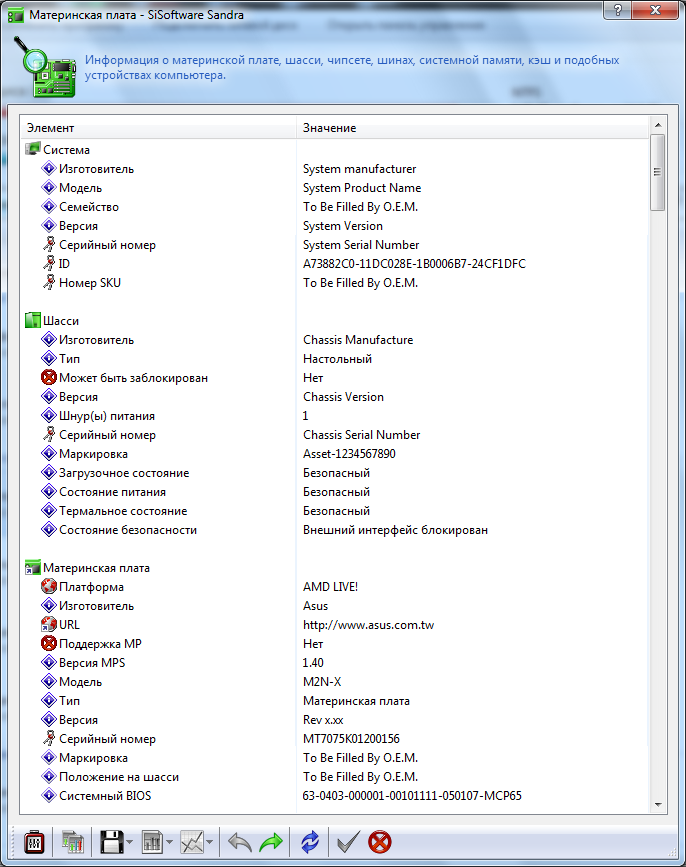Select the Asset-1234567890 value
The image size is (686, 867).
click(349, 454)
